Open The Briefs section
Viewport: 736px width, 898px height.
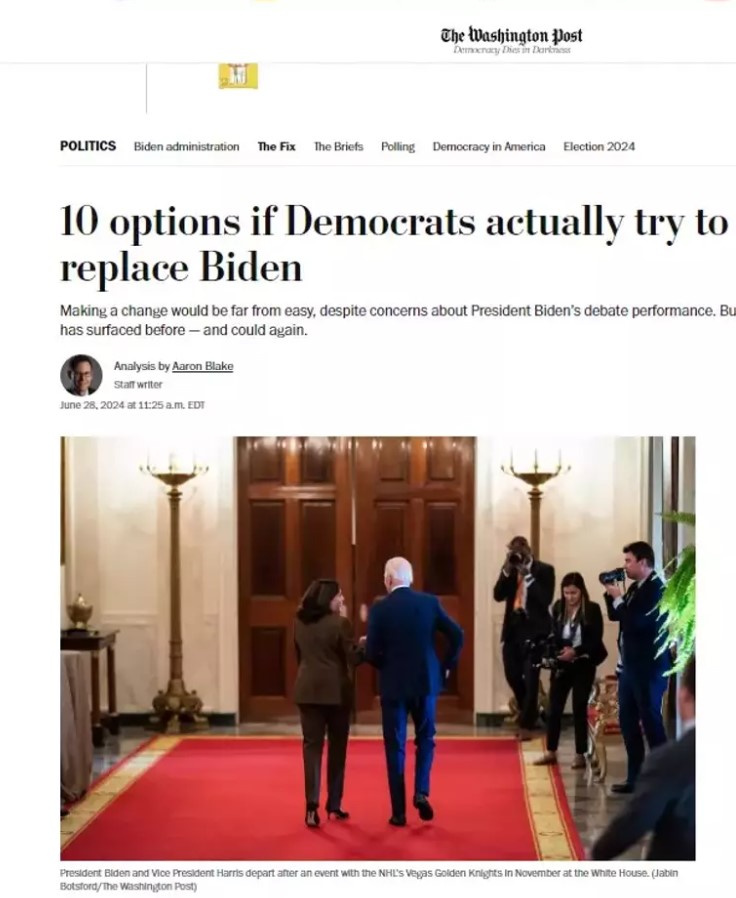(338, 147)
